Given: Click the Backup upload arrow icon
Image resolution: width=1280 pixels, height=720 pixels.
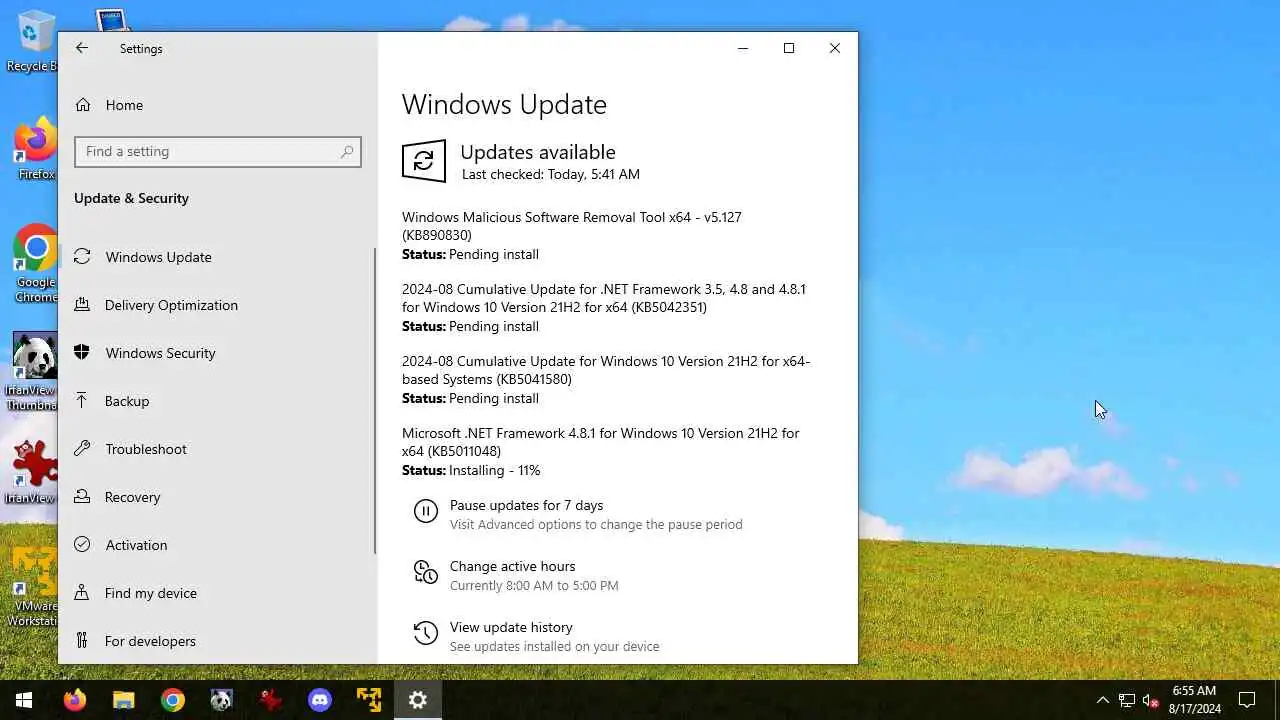Looking at the screenshot, I should [x=83, y=401].
